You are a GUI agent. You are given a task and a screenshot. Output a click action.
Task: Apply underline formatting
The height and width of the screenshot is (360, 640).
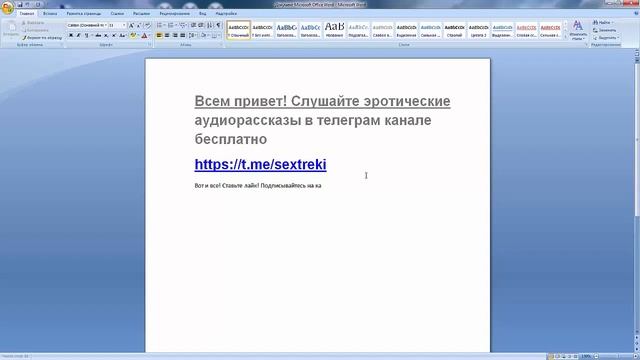tap(86, 36)
